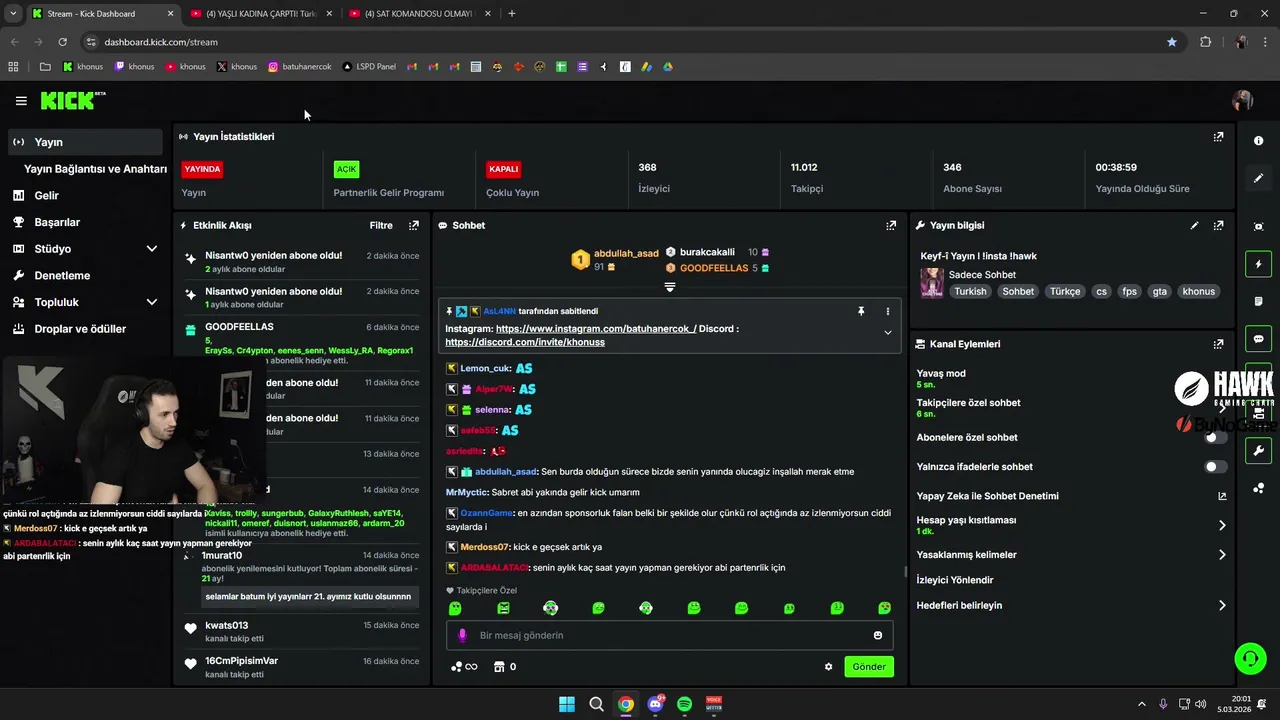Image resolution: width=1280 pixels, height=720 pixels.
Task: Open pinned message three-dot options
Action: pos(887,311)
